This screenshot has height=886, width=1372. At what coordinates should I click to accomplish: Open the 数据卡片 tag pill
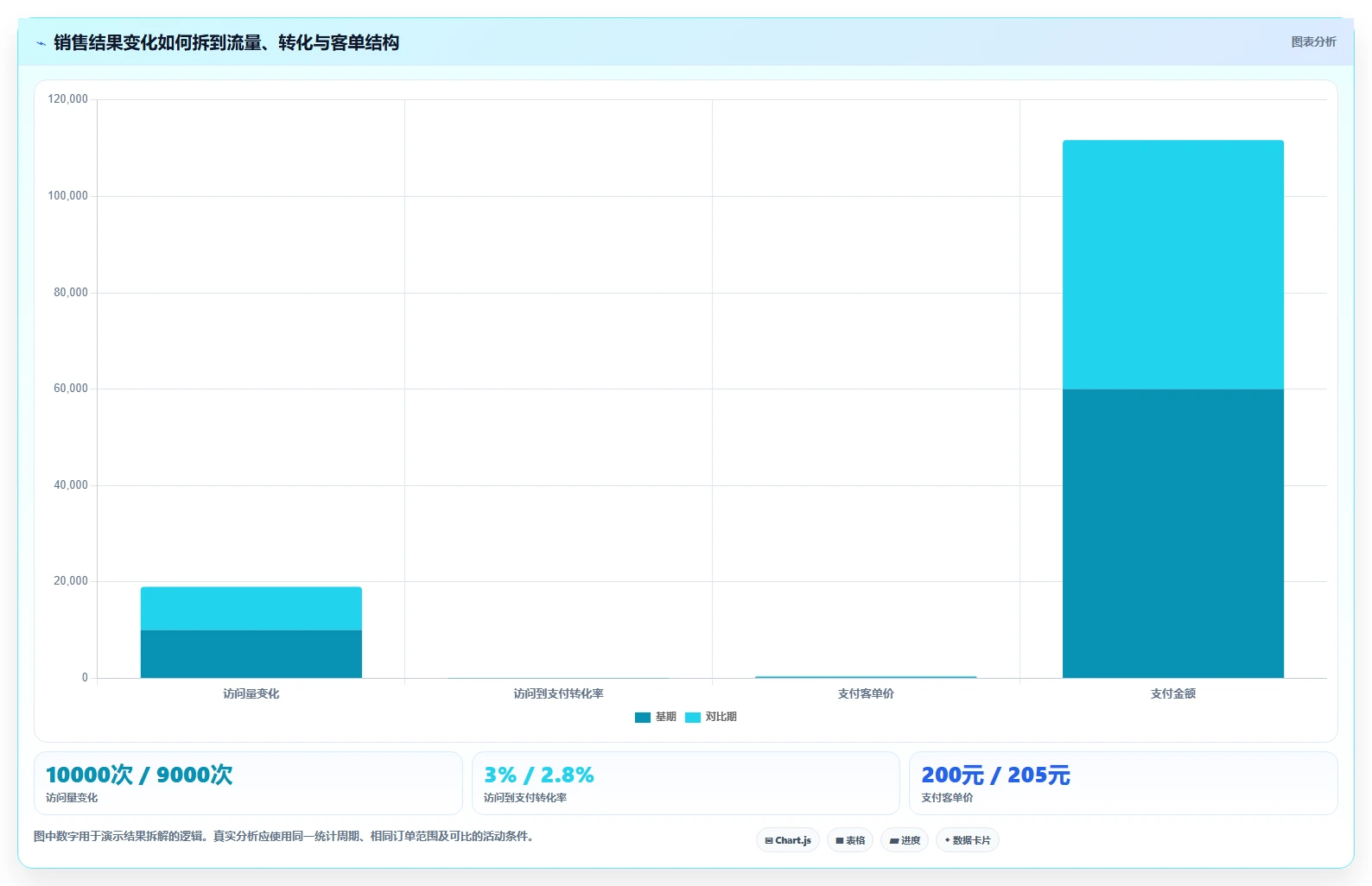coord(968,840)
